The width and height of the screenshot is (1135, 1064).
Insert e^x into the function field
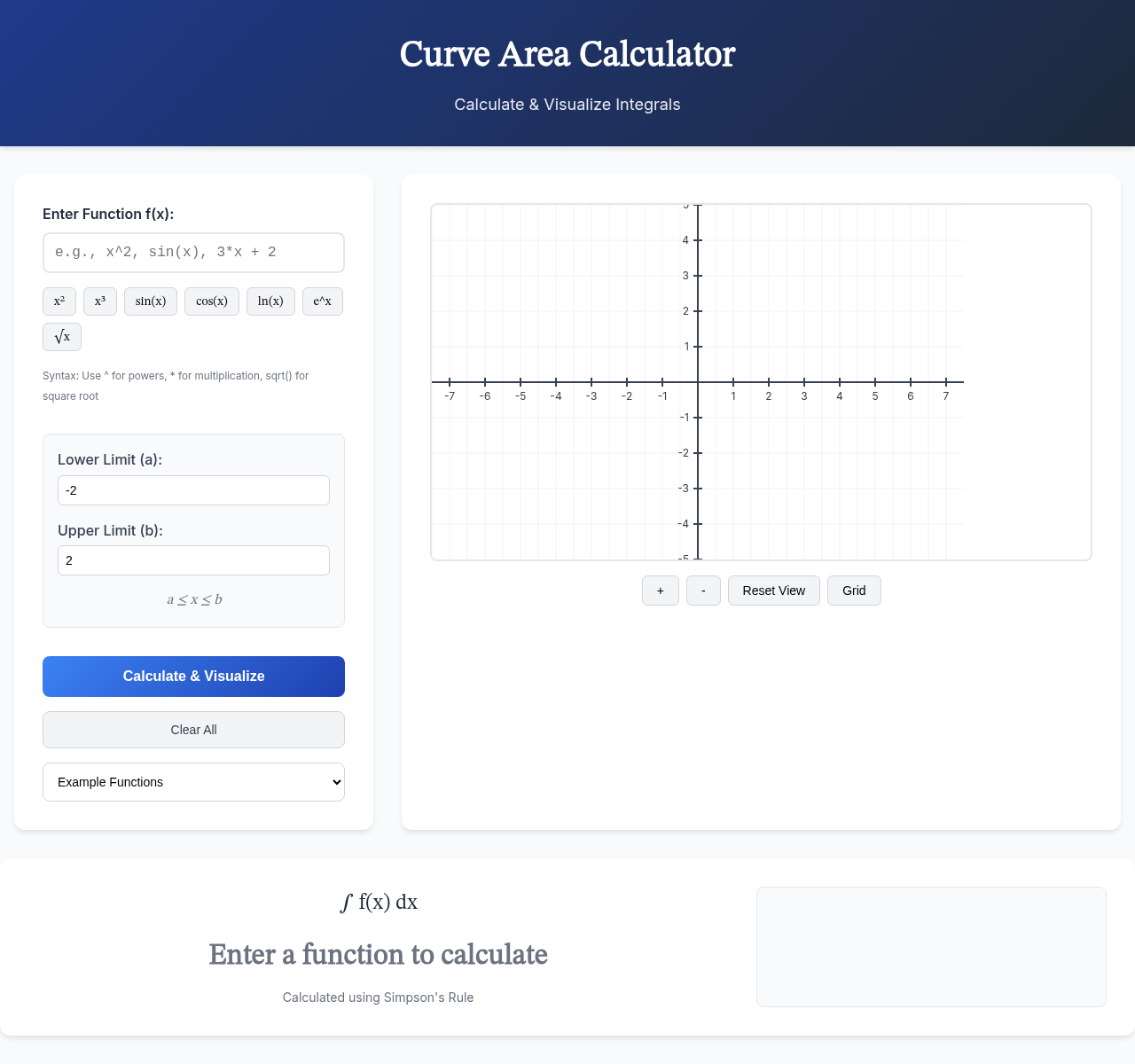[322, 301]
